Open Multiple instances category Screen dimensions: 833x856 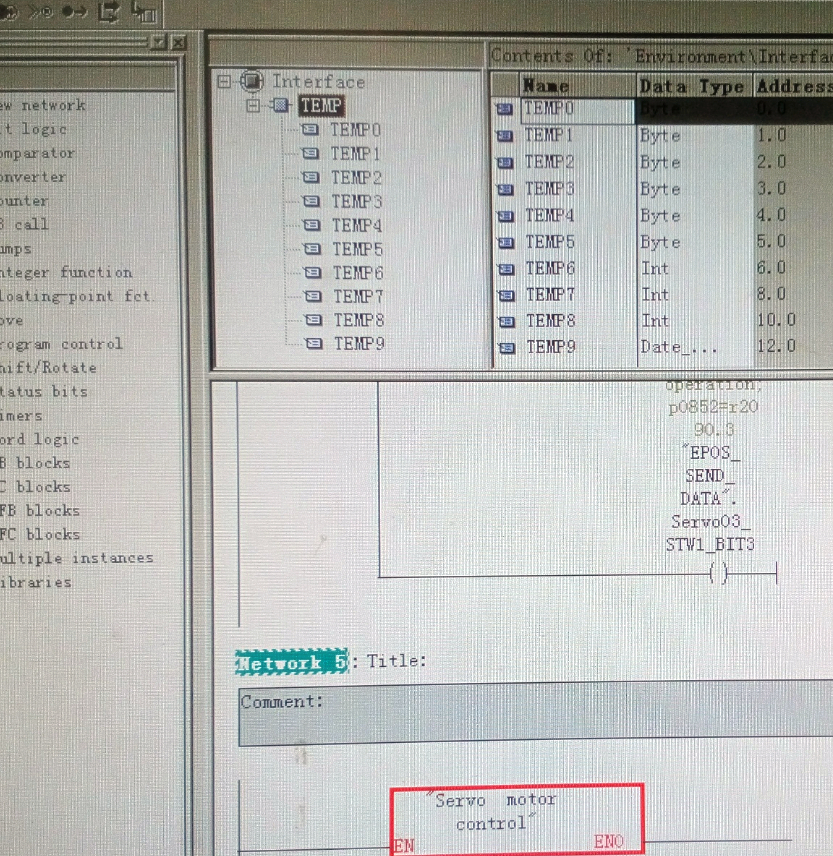pyautogui.click(x=77, y=558)
